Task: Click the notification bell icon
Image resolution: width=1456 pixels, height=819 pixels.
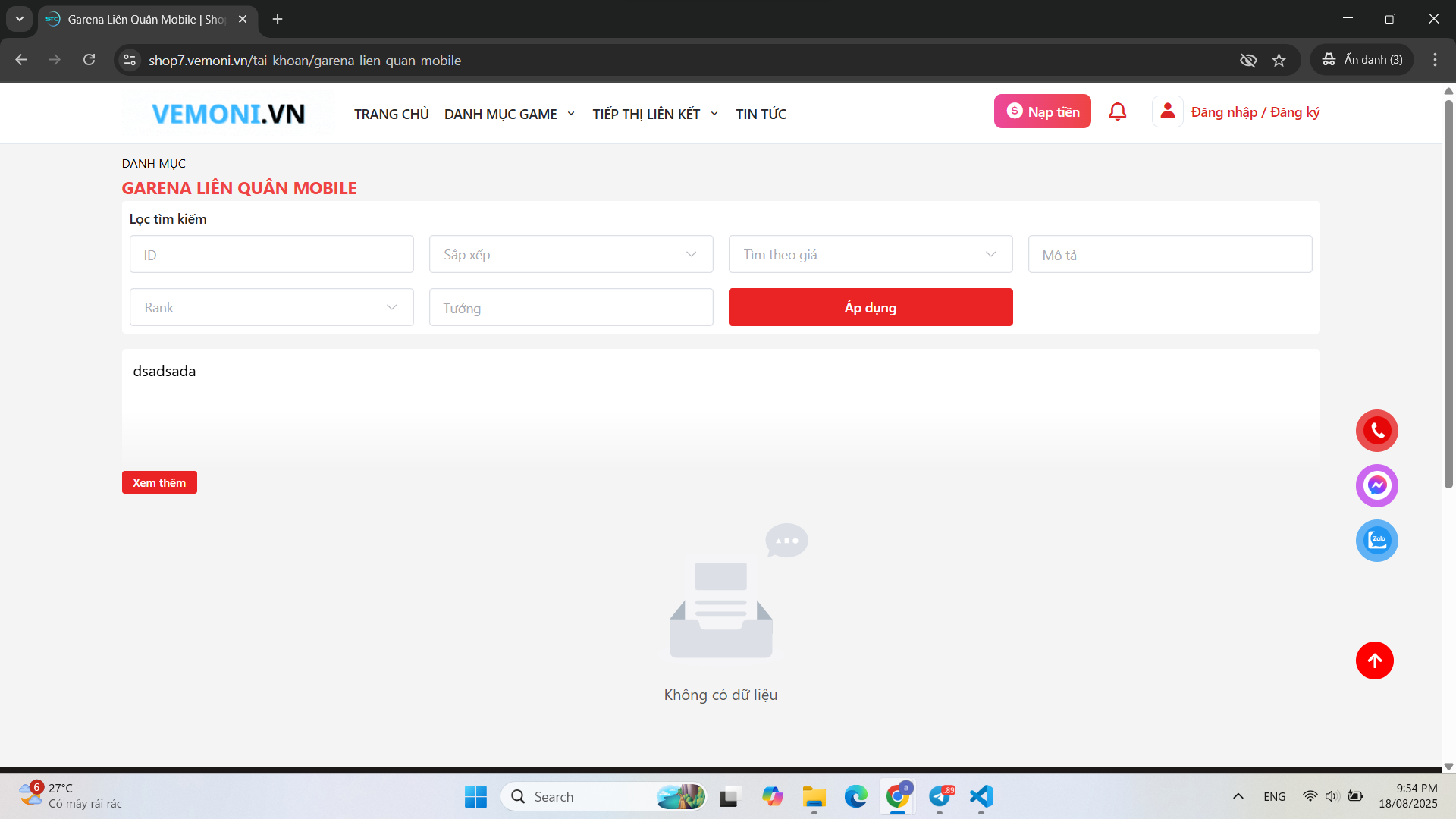Action: (x=1117, y=111)
